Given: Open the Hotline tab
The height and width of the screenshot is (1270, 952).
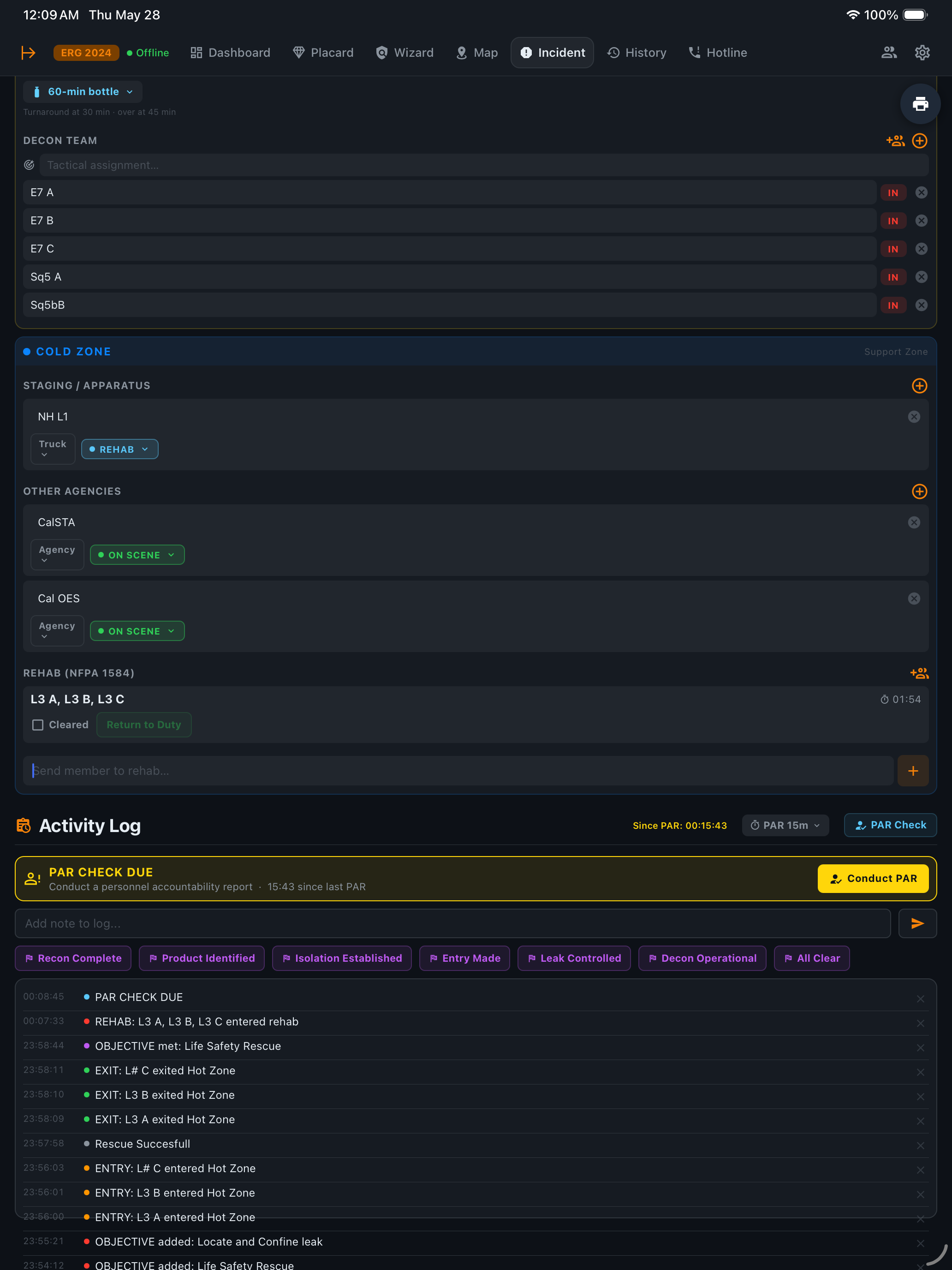Looking at the screenshot, I should coord(717,53).
